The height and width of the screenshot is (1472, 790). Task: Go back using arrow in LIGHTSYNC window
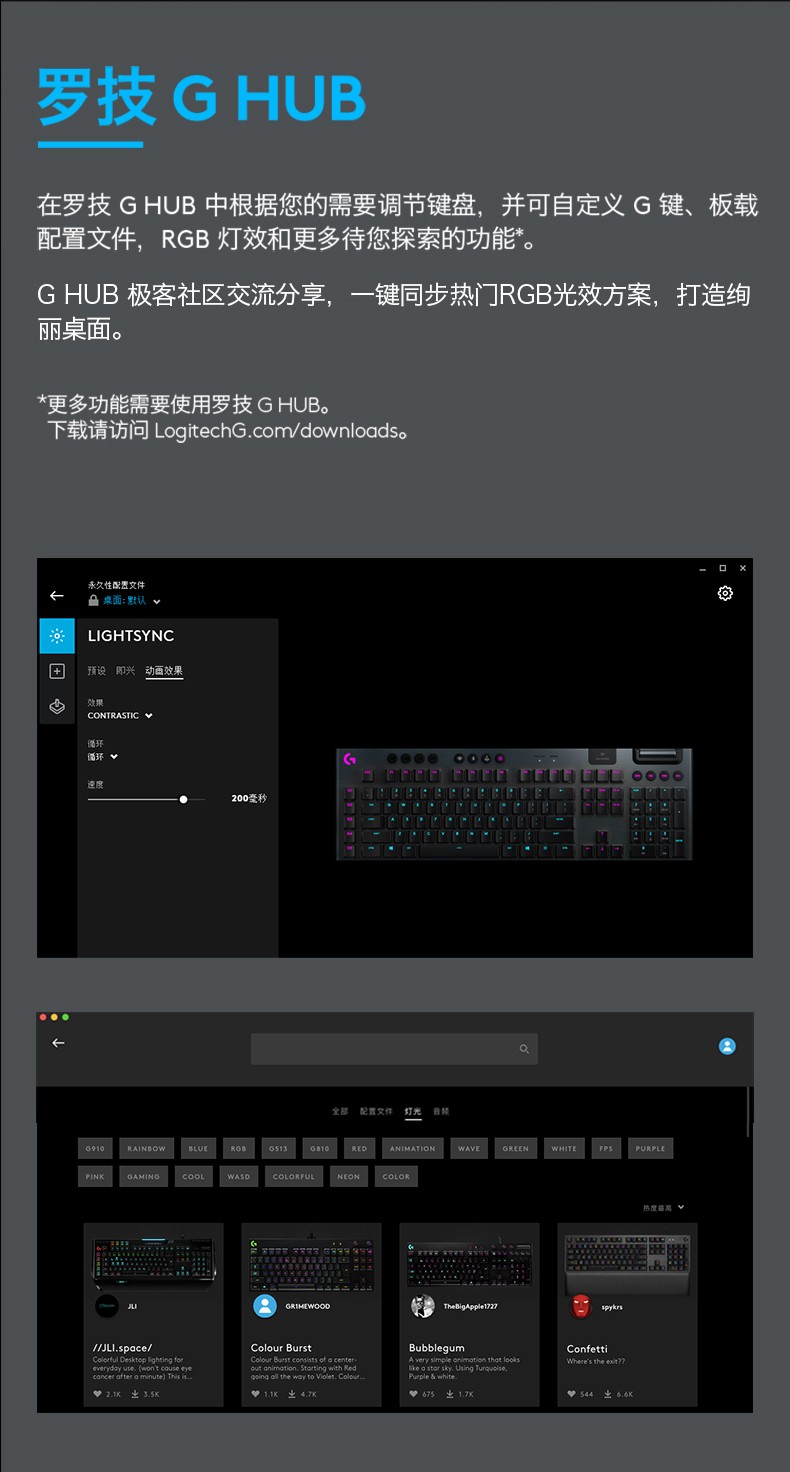[56, 596]
